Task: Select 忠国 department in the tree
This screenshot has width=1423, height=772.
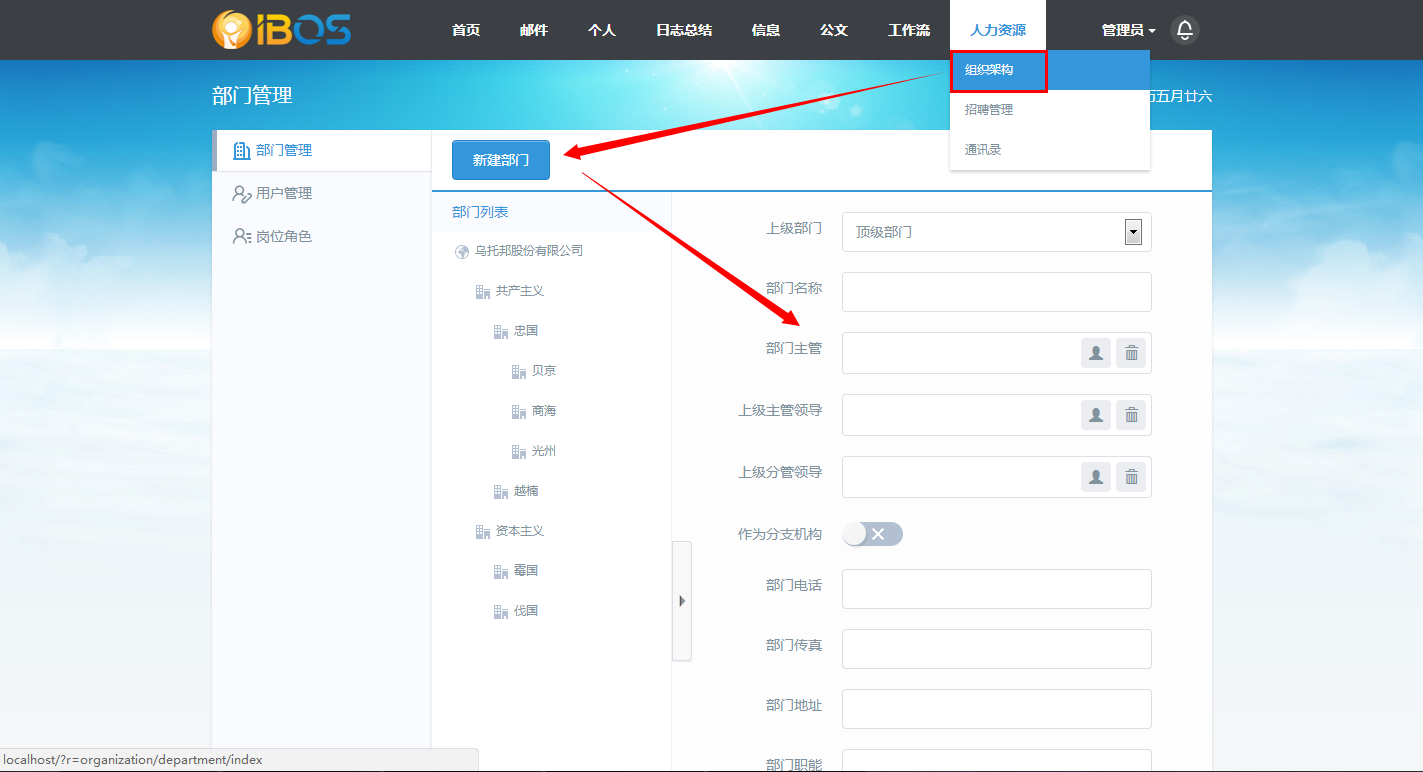Action: tap(526, 331)
